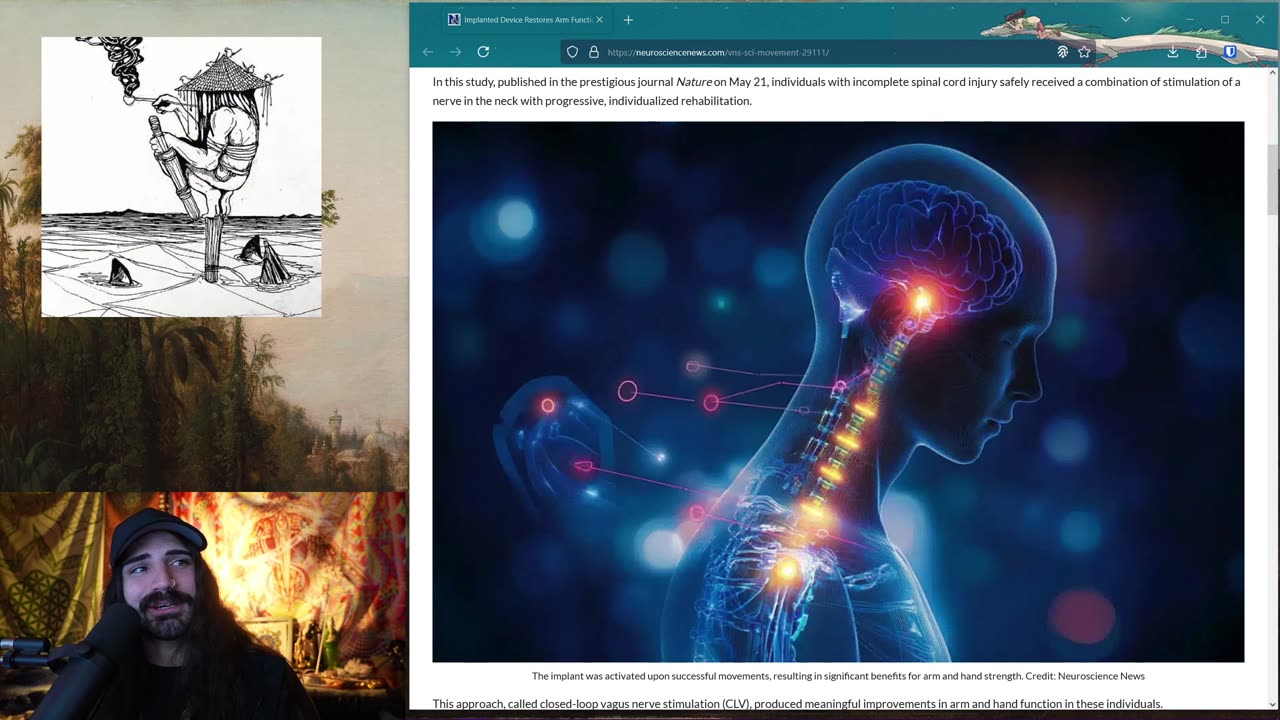Expand the list all tabs chevron
Screen dimensions: 1280x720
(1125, 20)
